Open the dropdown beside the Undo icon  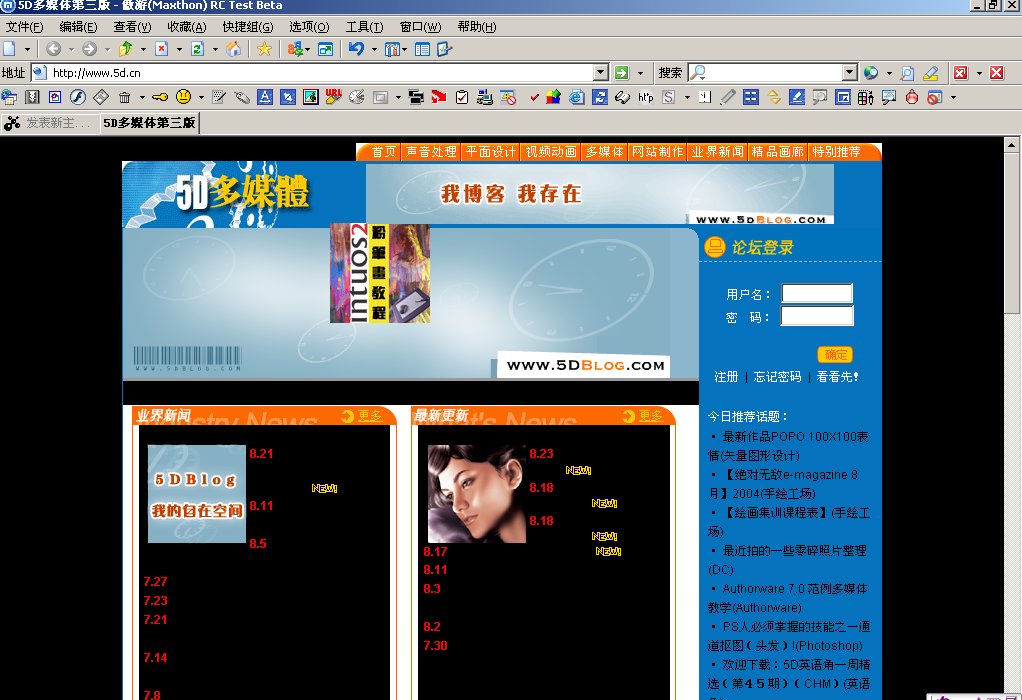coord(374,49)
